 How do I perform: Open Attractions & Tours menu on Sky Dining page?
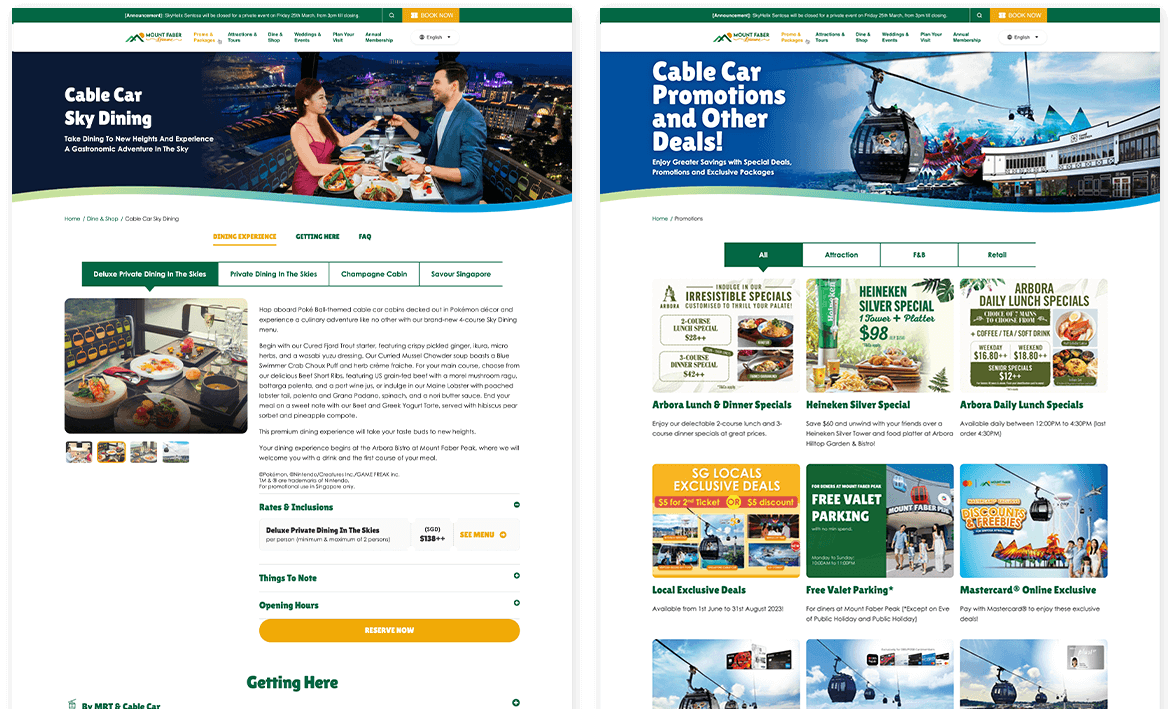242,37
